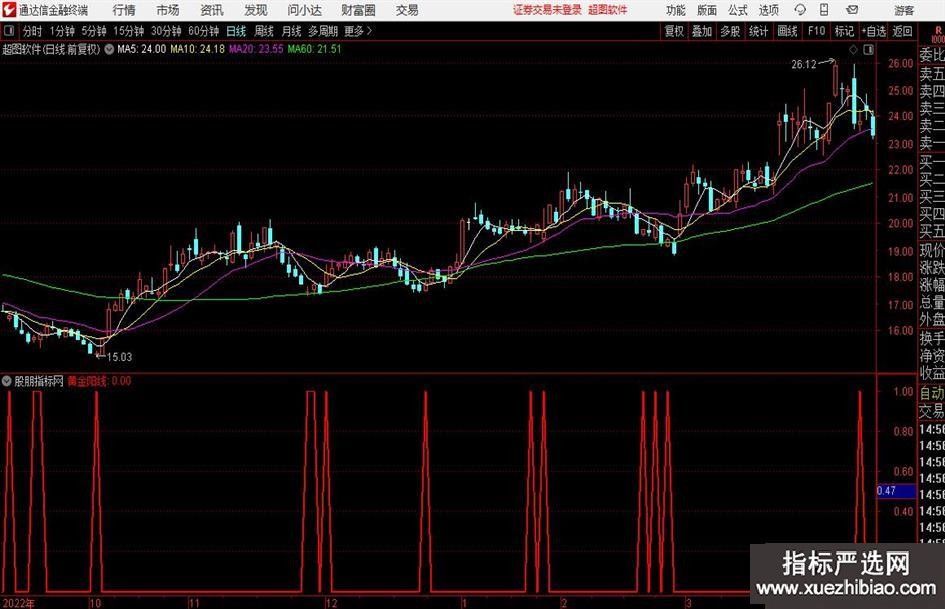Click the diamond icon above chart
The width and height of the screenshot is (945, 609).
[x=853, y=50]
